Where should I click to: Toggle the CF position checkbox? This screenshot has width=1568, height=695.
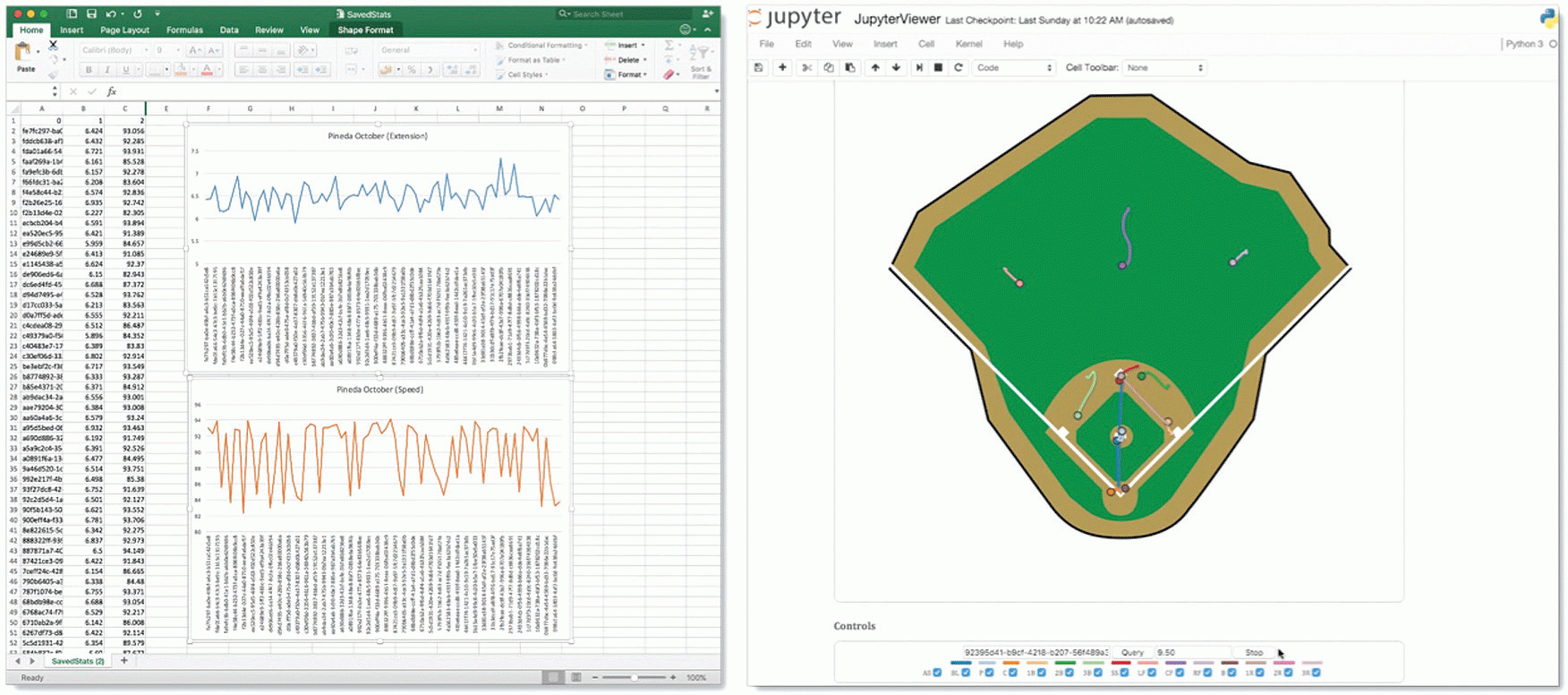[x=1180, y=673]
